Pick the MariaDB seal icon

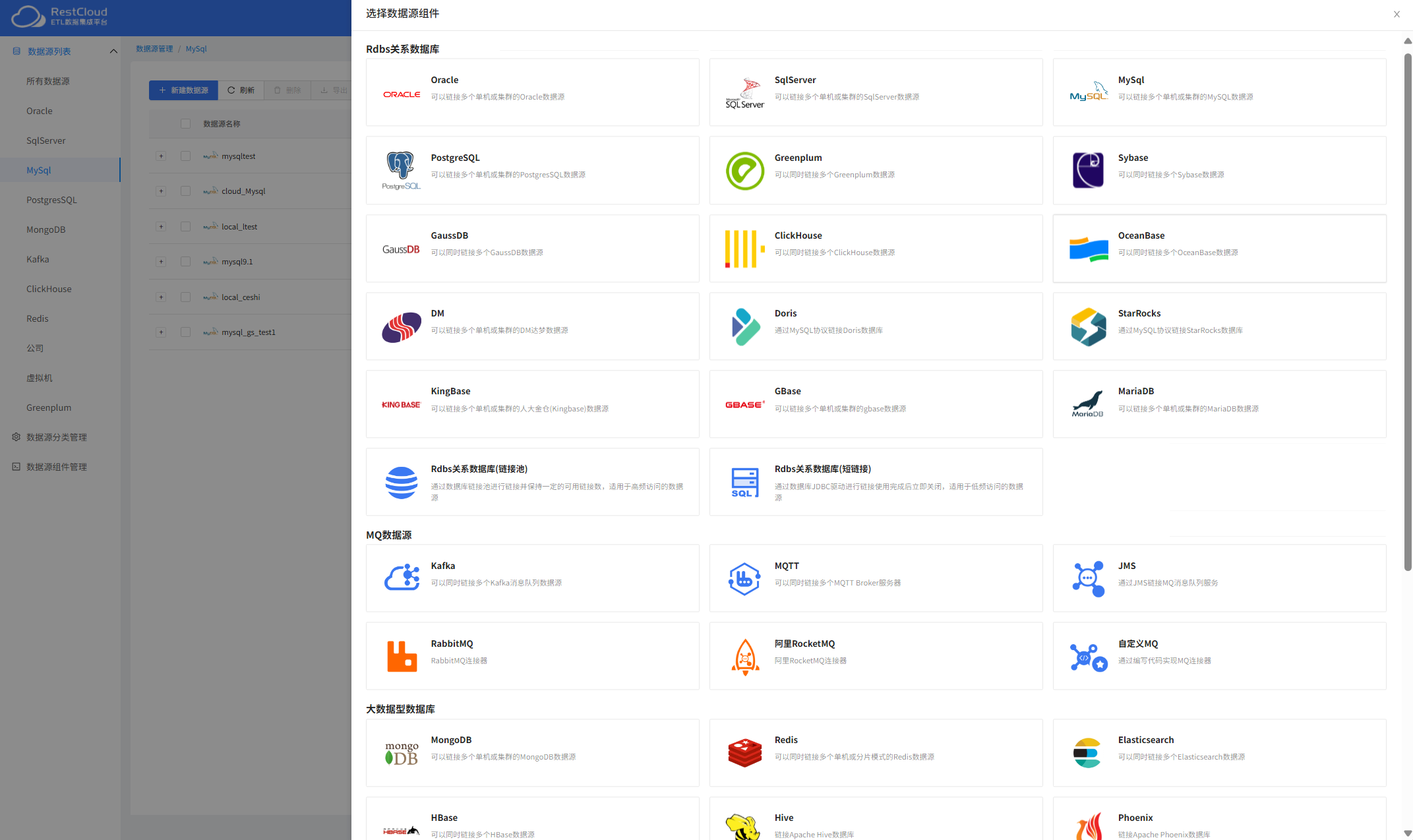pos(1088,404)
